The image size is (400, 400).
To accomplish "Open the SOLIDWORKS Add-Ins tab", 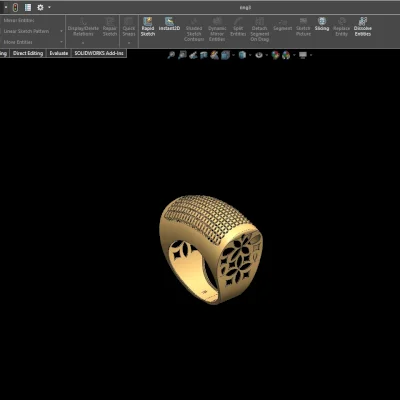I will [x=99, y=53].
